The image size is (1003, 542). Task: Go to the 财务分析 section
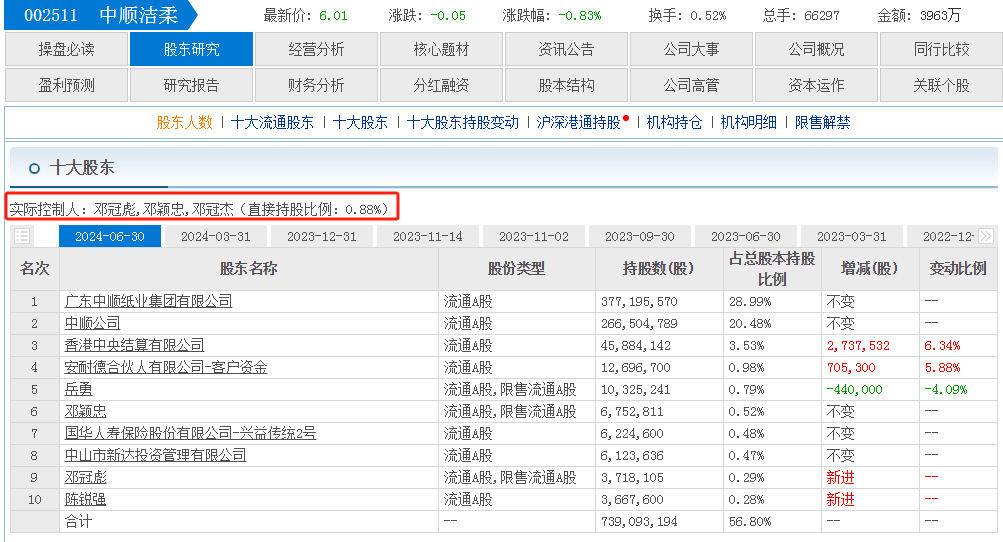click(316, 85)
